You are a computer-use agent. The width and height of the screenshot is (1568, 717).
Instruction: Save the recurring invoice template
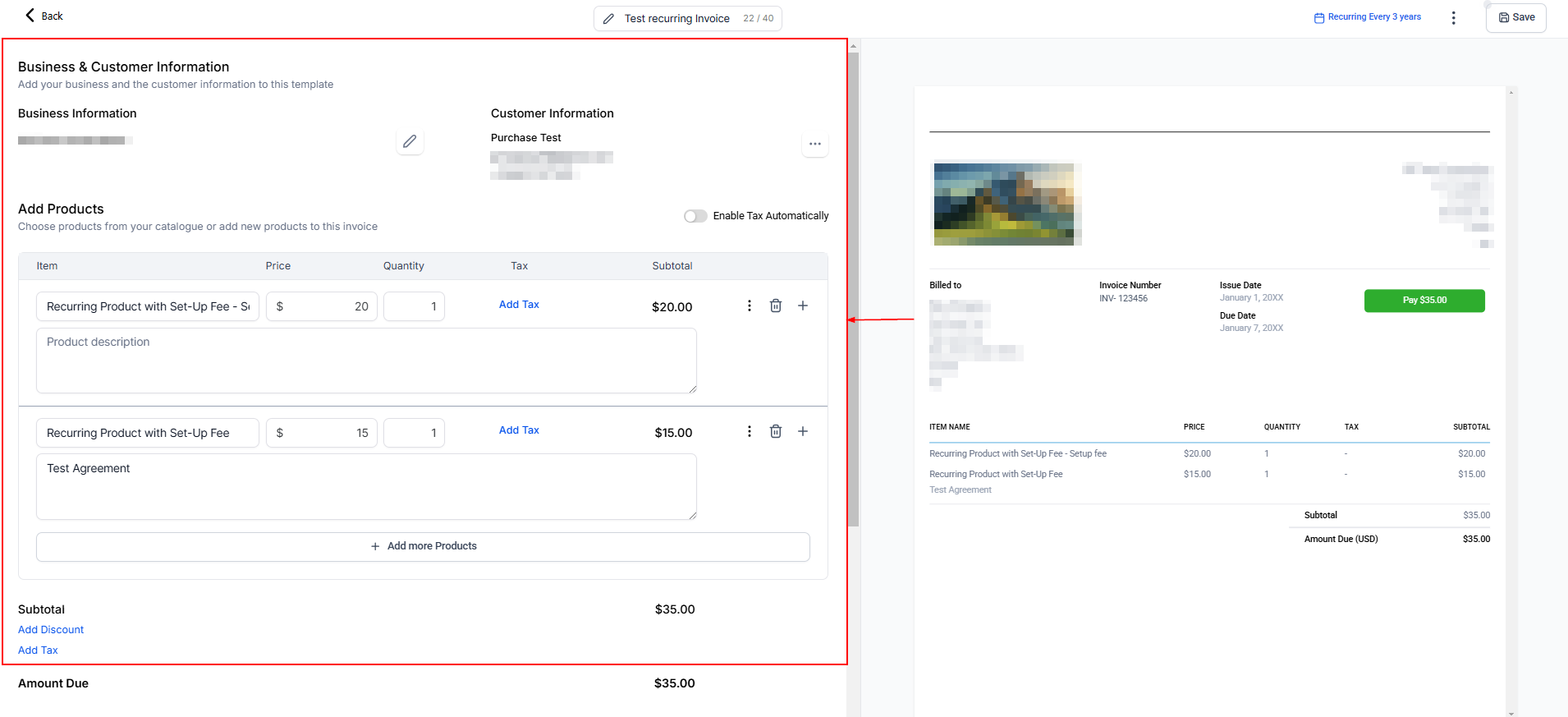1515,17
